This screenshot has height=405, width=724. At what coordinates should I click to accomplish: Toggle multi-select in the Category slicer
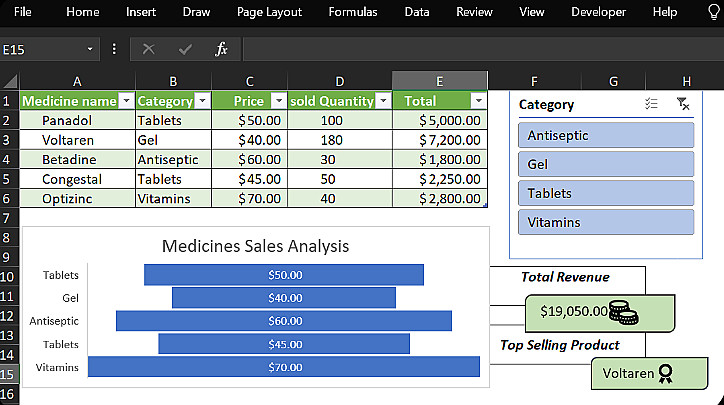[651, 104]
